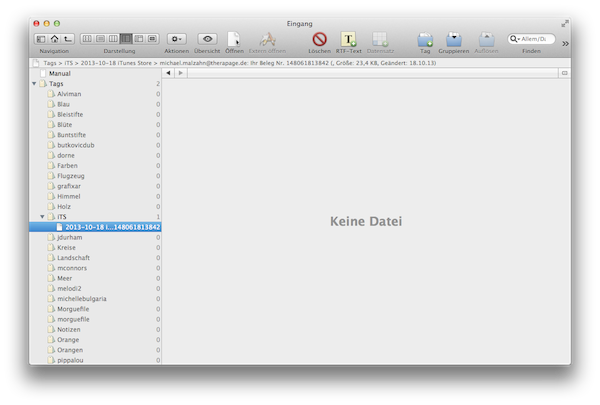This screenshot has width=600, height=405.
Task: Click the red Löschen icon
Action: [320, 39]
